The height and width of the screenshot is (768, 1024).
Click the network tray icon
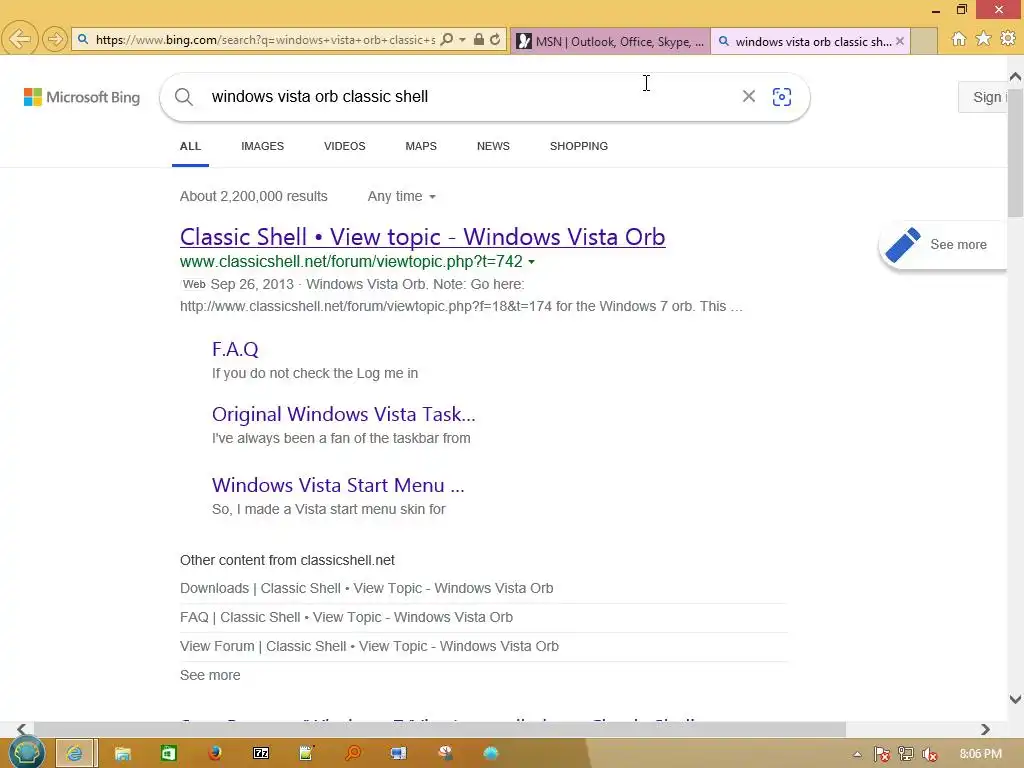point(906,754)
